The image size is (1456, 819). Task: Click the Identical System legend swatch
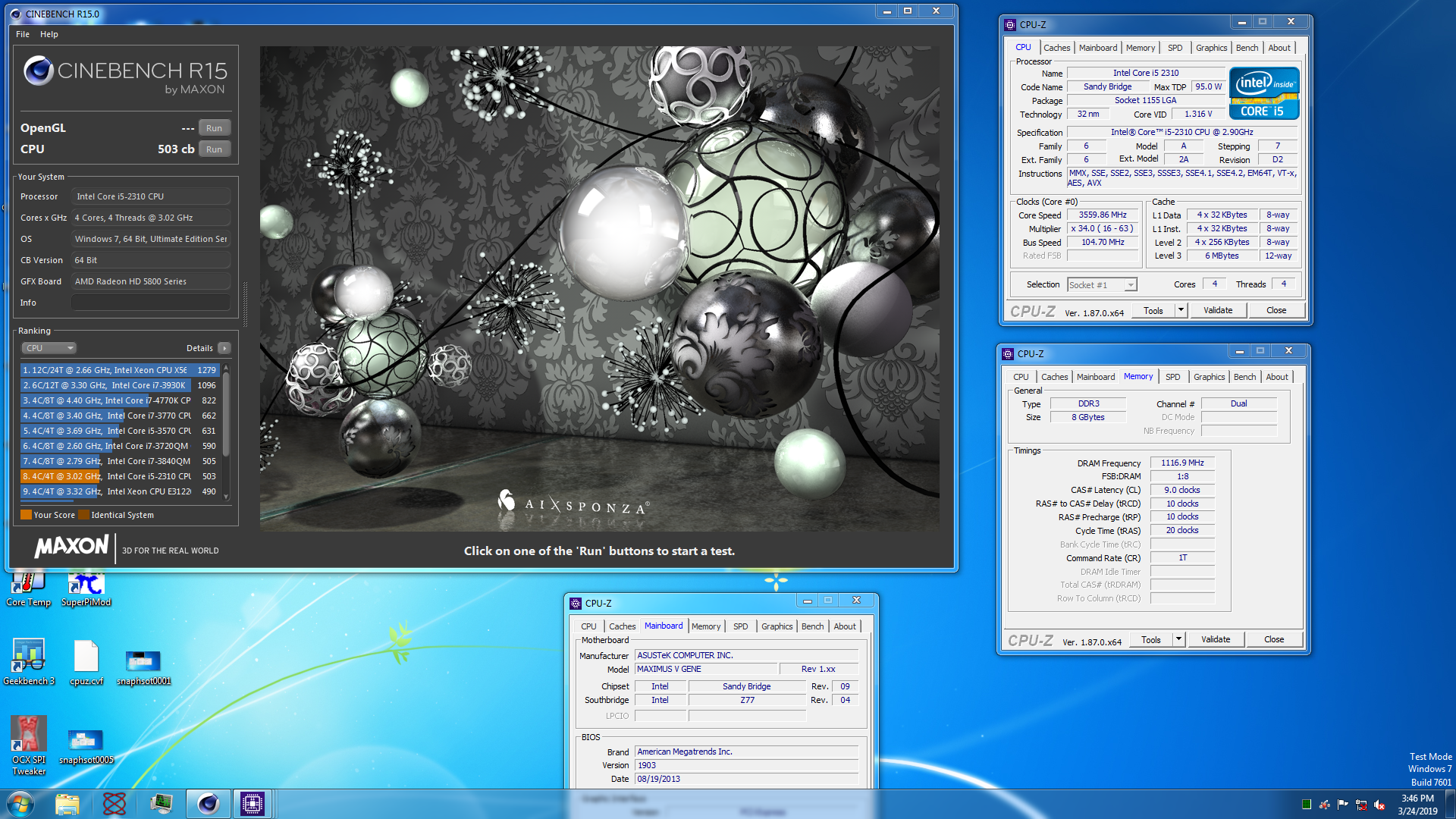tap(83, 515)
